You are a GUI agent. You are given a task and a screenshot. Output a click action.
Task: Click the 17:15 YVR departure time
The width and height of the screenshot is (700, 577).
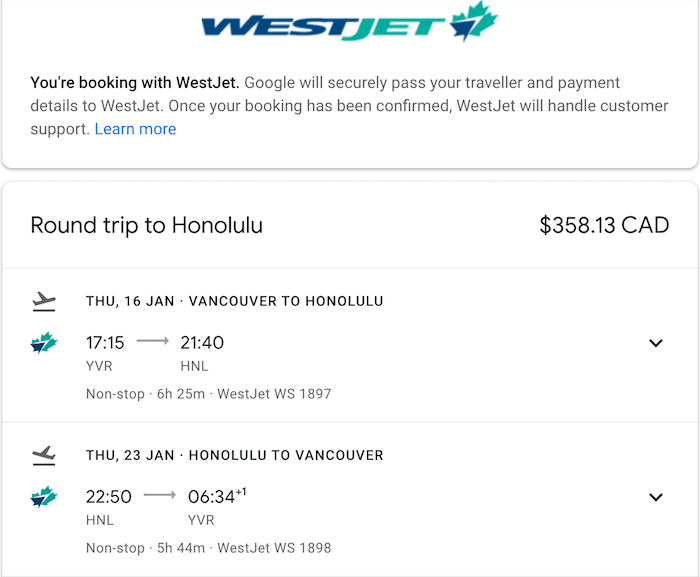(x=105, y=343)
